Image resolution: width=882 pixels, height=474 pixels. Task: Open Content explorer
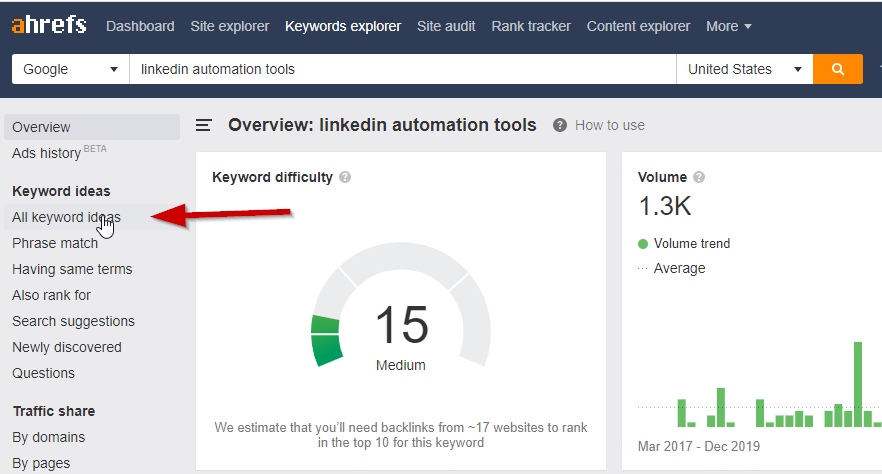pos(638,26)
